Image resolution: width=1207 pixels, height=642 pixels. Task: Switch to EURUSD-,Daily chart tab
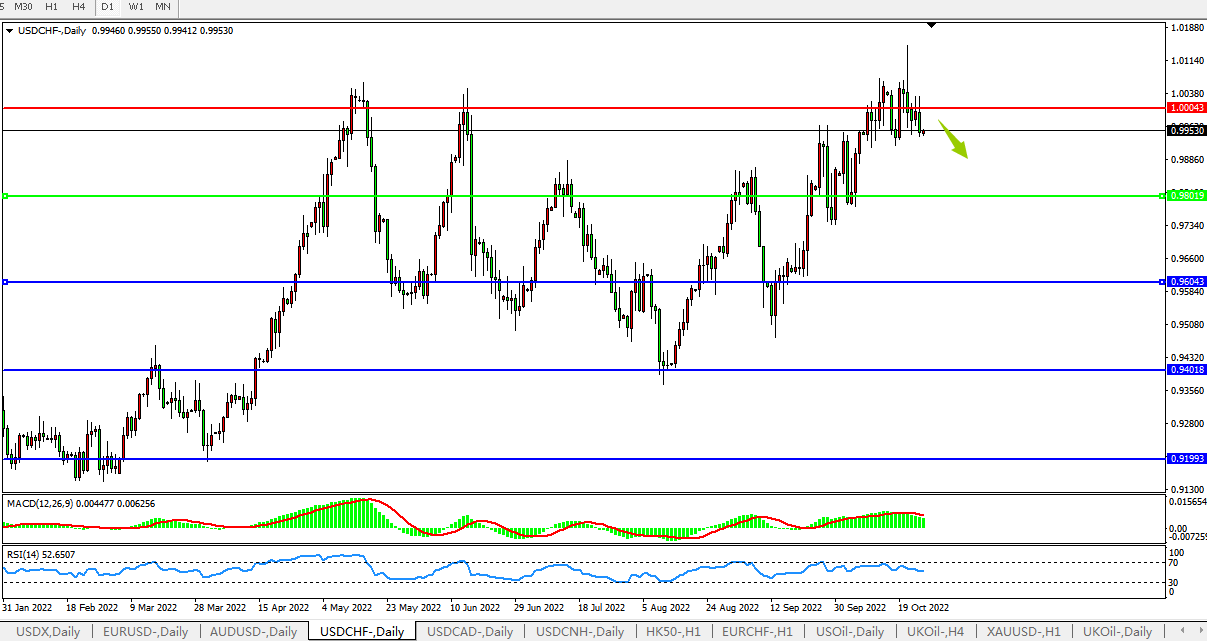click(145, 632)
